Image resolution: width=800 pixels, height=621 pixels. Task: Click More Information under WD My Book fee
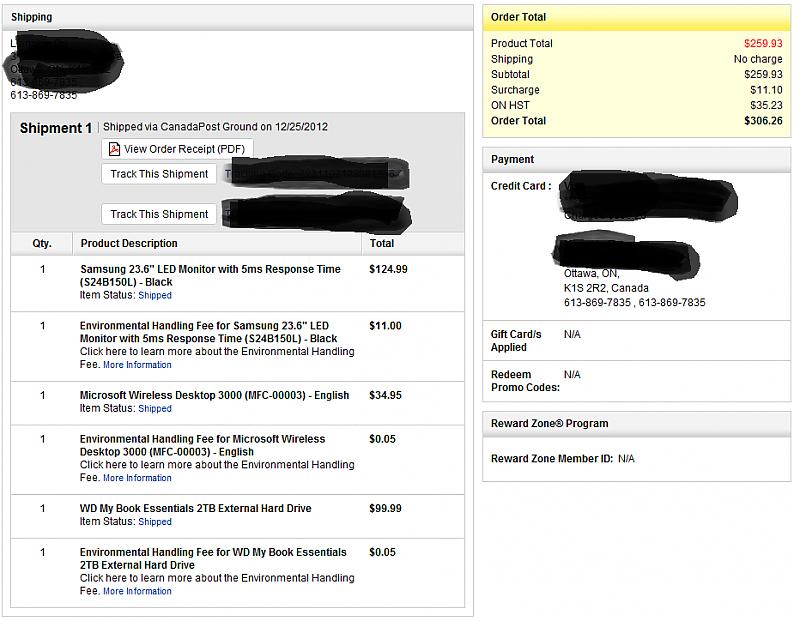137,591
